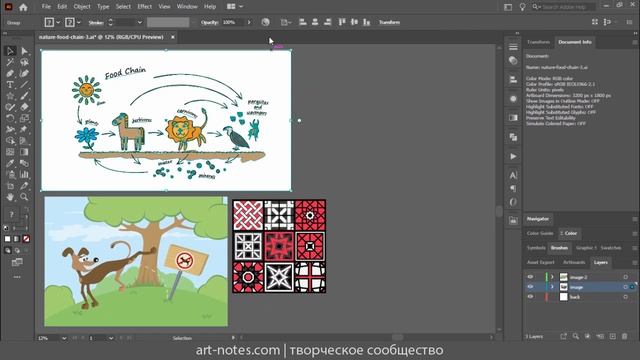Open the Window menu
Viewport: 640px width, 360px height.
coord(187,7)
